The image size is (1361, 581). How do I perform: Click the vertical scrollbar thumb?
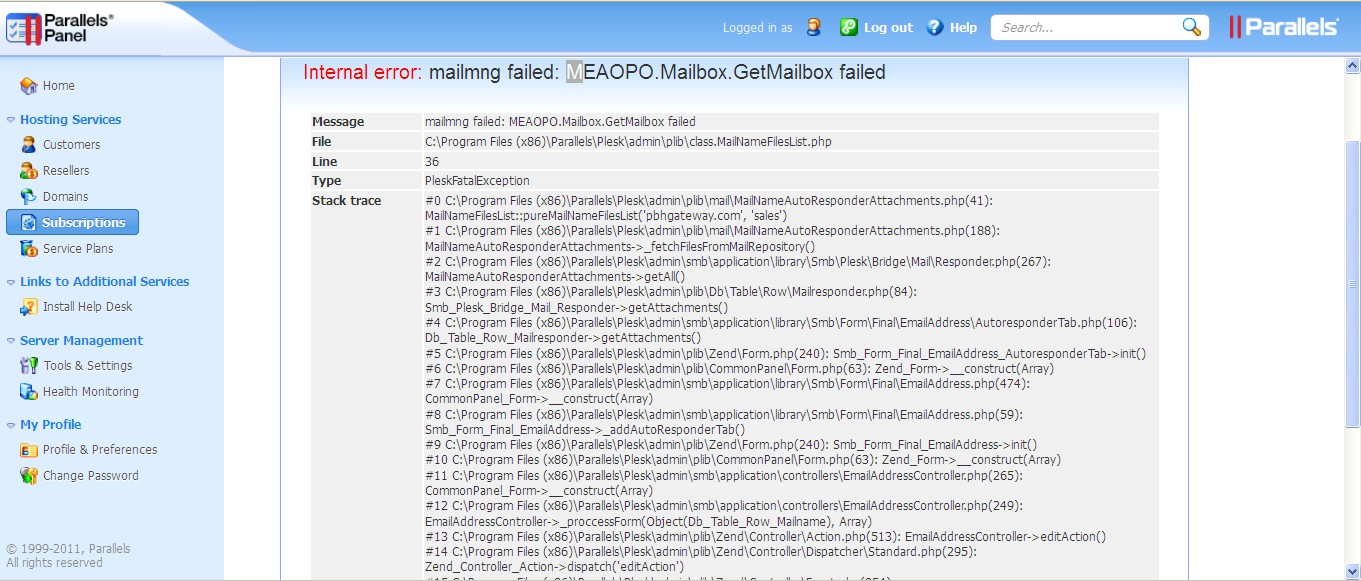coord(1352,285)
